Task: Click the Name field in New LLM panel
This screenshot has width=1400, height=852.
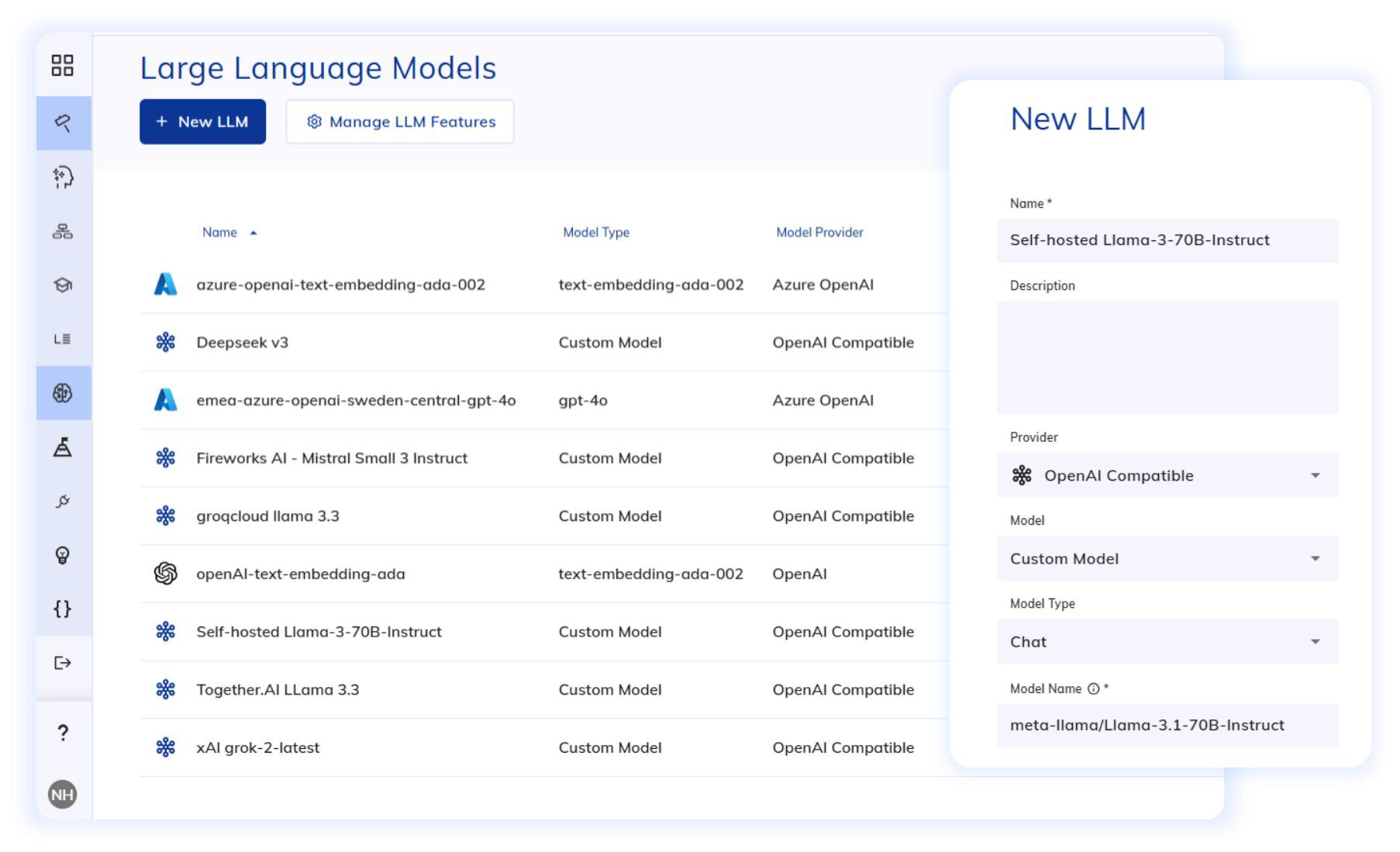Action: click(x=1167, y=240)
